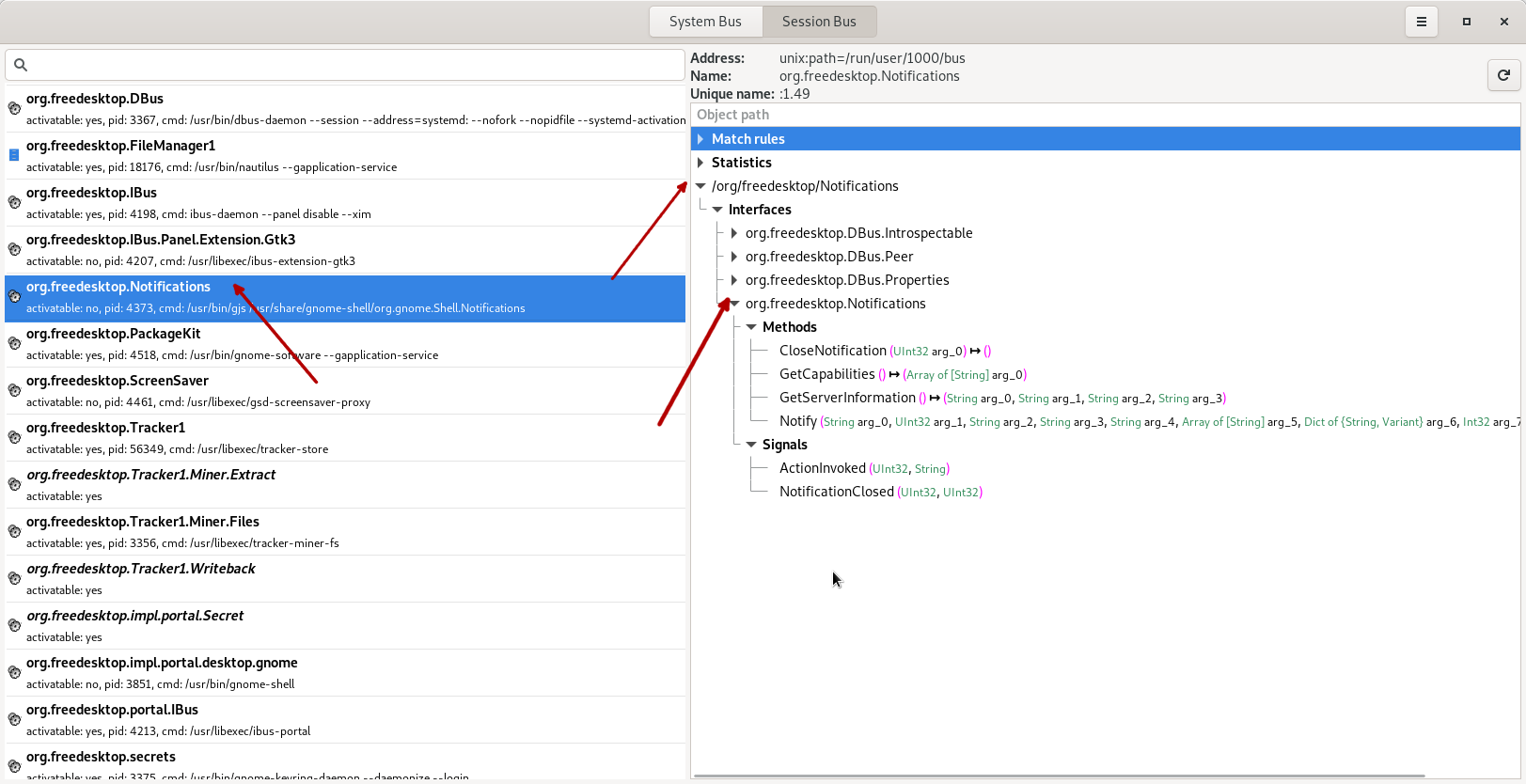Select org.freedesktop.Tracker1.Miner.Files bus name

point(345,532)
